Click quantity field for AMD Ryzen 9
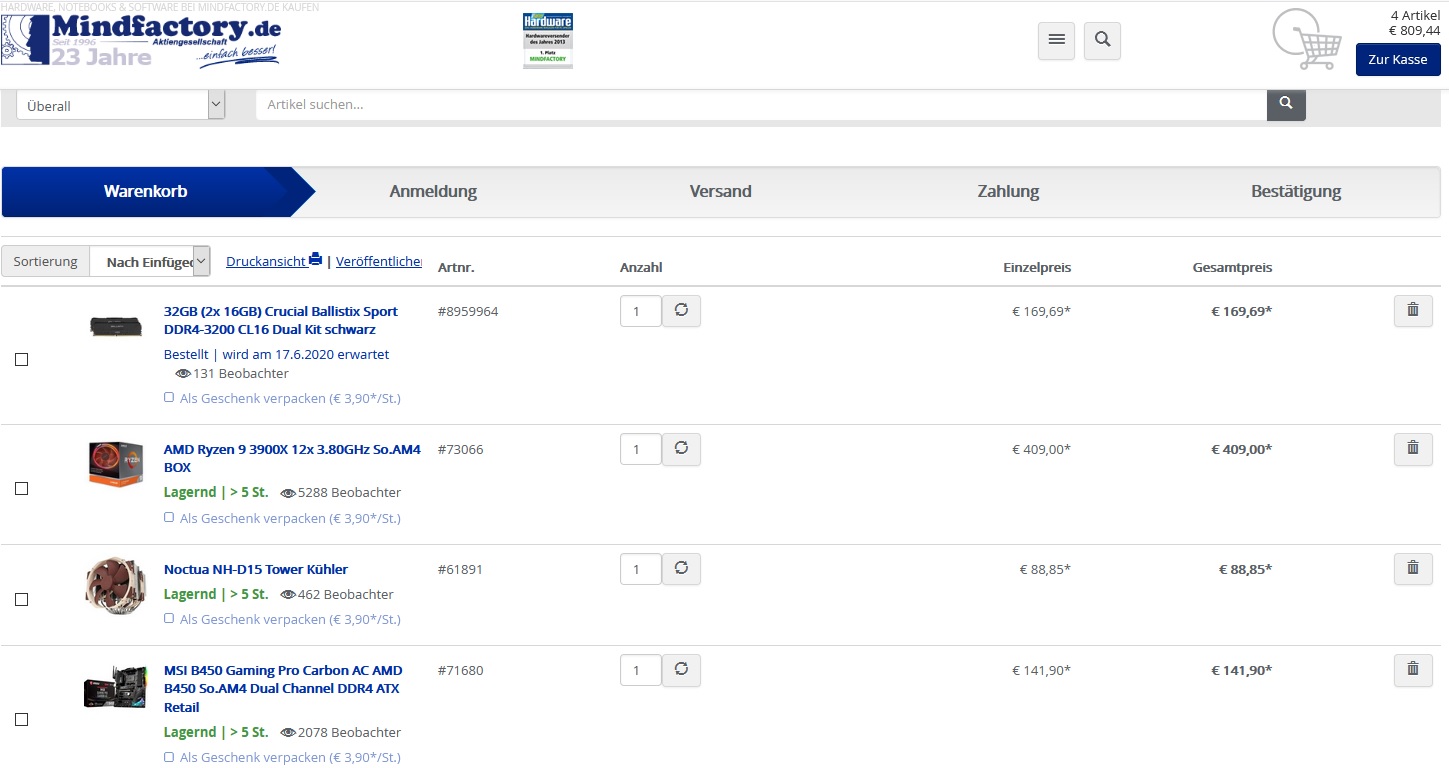The height and width of the screenshot is (768, 1449). pyautogui.click(x=641, y=449)
